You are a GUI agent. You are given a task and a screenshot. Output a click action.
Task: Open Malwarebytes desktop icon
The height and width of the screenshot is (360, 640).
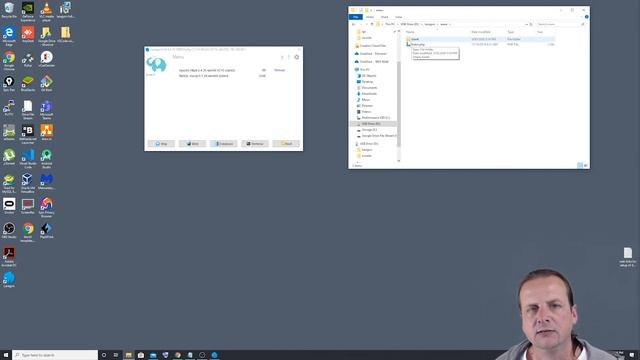47,182
